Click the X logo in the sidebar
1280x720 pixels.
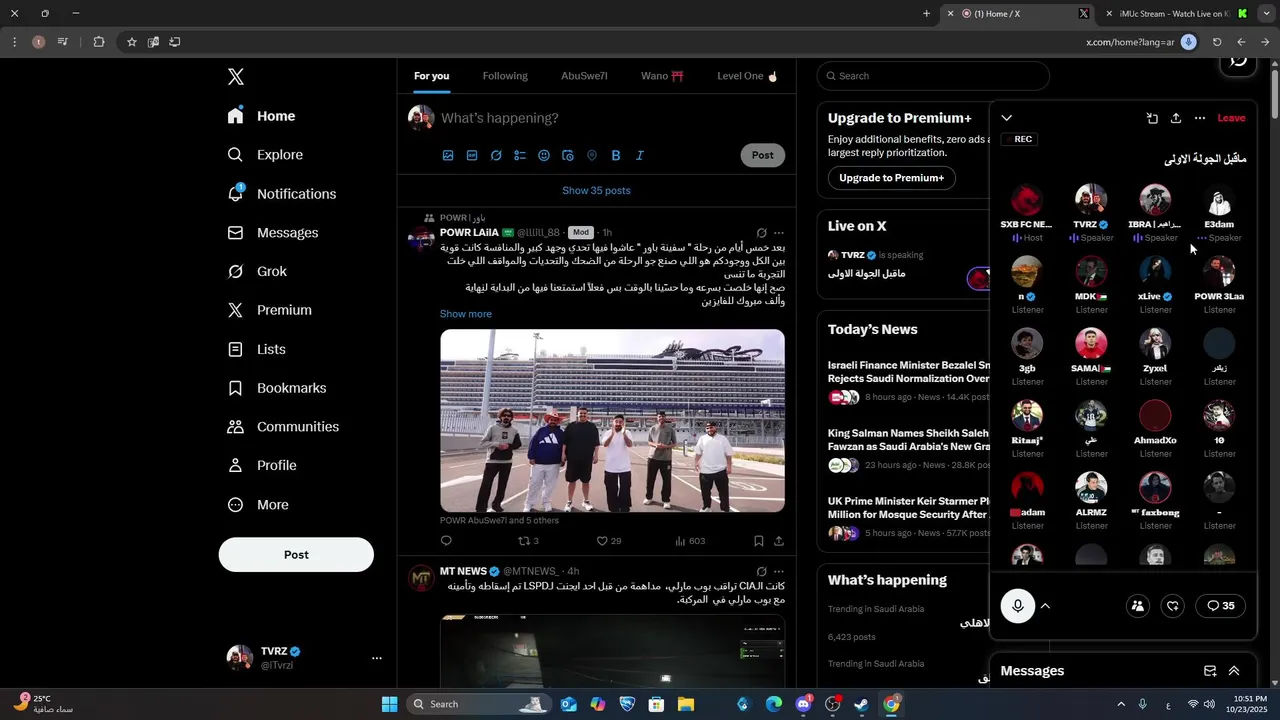tap(235, 77)
